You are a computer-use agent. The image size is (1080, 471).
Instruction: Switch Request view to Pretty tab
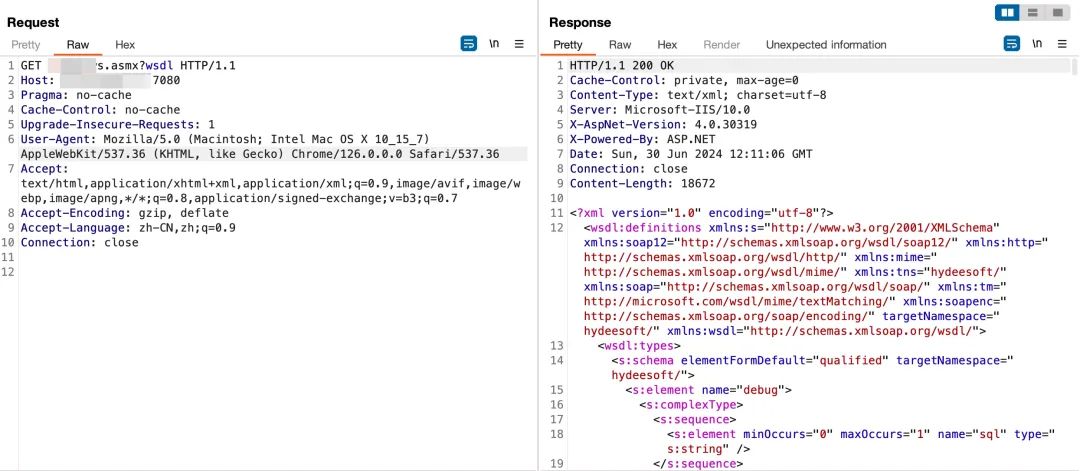(25, 45)
